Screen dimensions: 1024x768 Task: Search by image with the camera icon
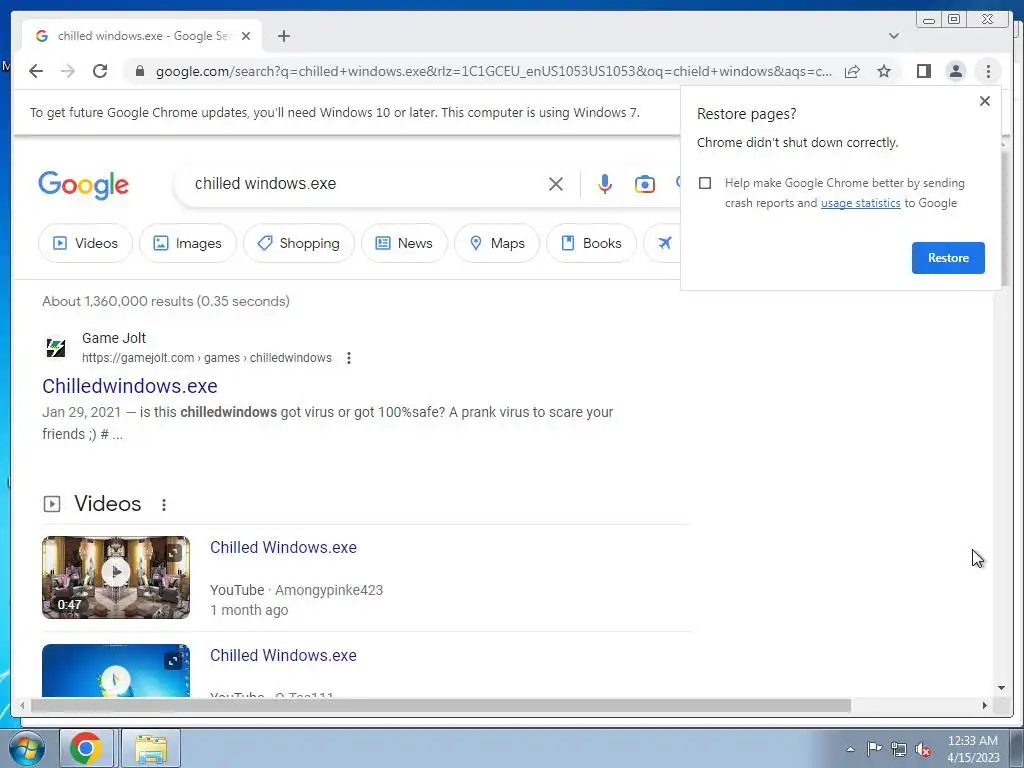pyautogui.click(x=645, y=184)
